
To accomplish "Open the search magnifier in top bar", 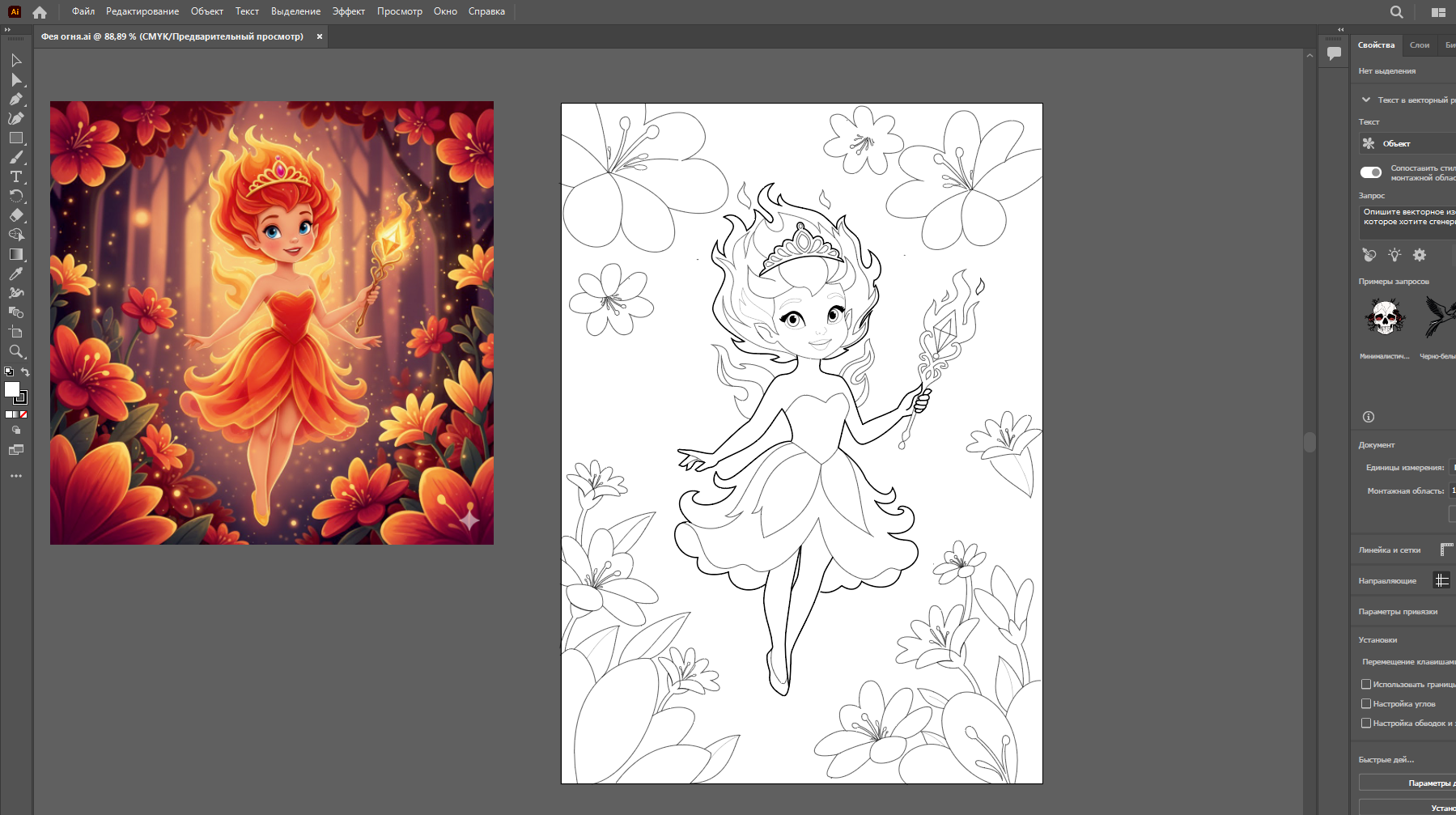I will pos(1397,12).
